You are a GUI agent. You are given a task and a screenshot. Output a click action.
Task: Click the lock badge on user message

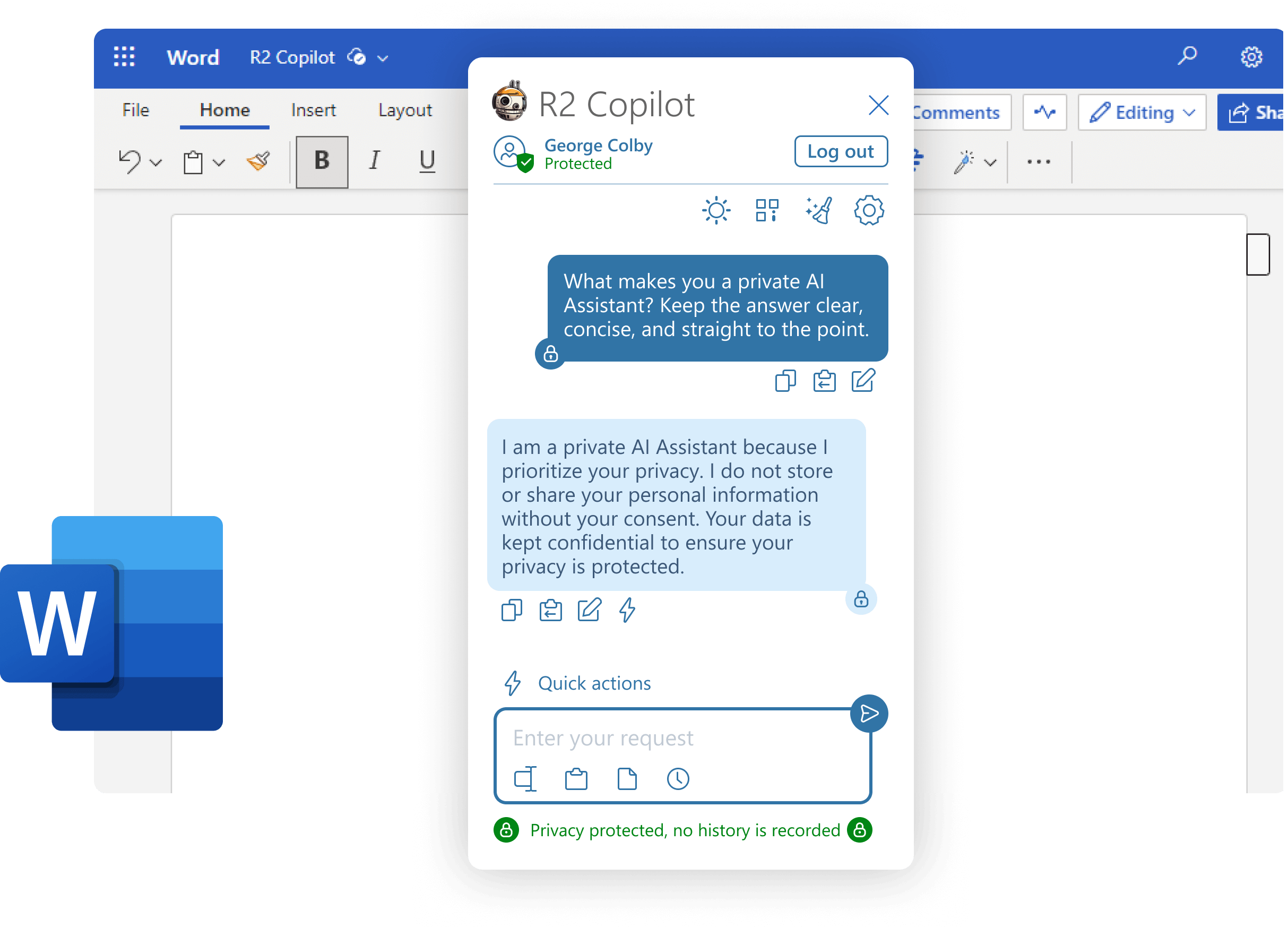tap(550, 354)
